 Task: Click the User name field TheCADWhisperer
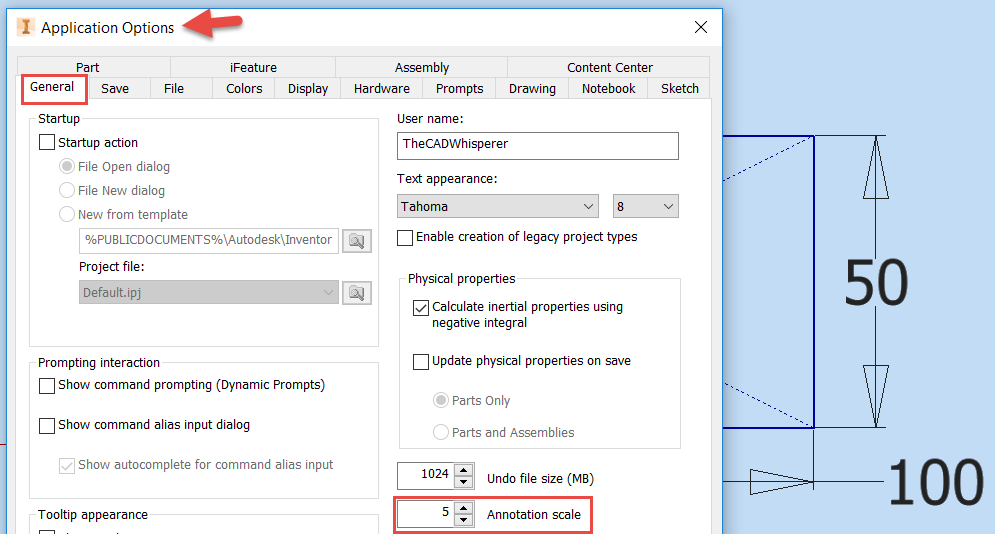[537, 145]
